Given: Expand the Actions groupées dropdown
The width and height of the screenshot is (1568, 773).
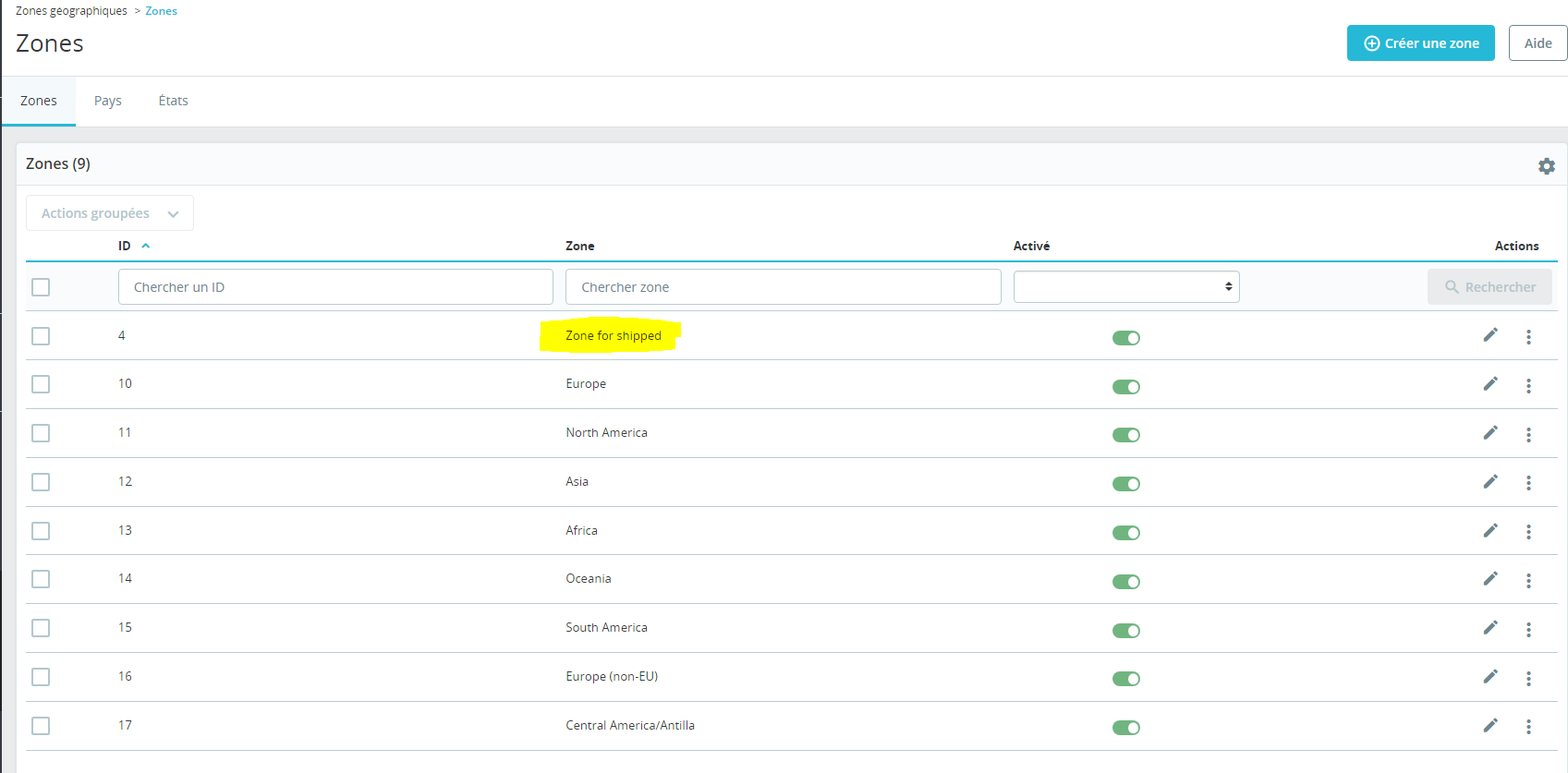Looking at the screenshot, I should point(109,213).
